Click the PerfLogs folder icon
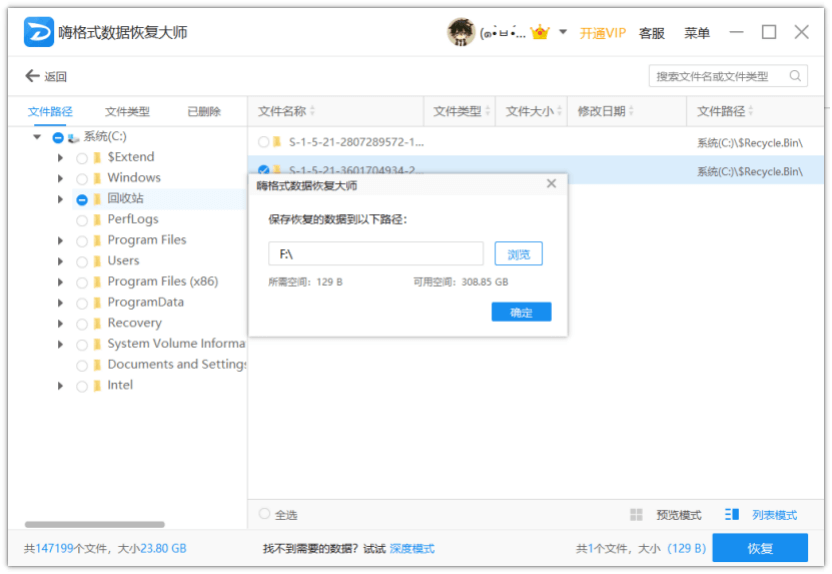The image size is (832, 574). (x=97, y=220)
